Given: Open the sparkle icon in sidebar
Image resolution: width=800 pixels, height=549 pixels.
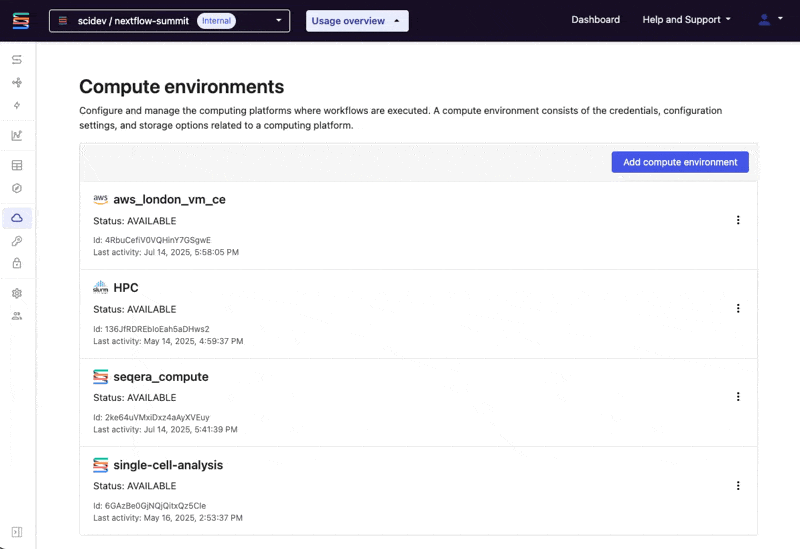Looking at the screenshot, I should [x=17, y=106].
